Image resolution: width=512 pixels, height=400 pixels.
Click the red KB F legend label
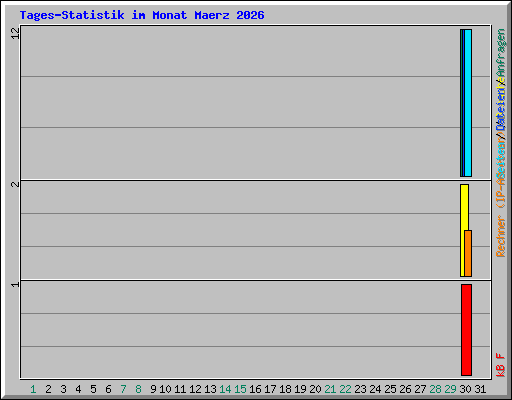[501, 365]
